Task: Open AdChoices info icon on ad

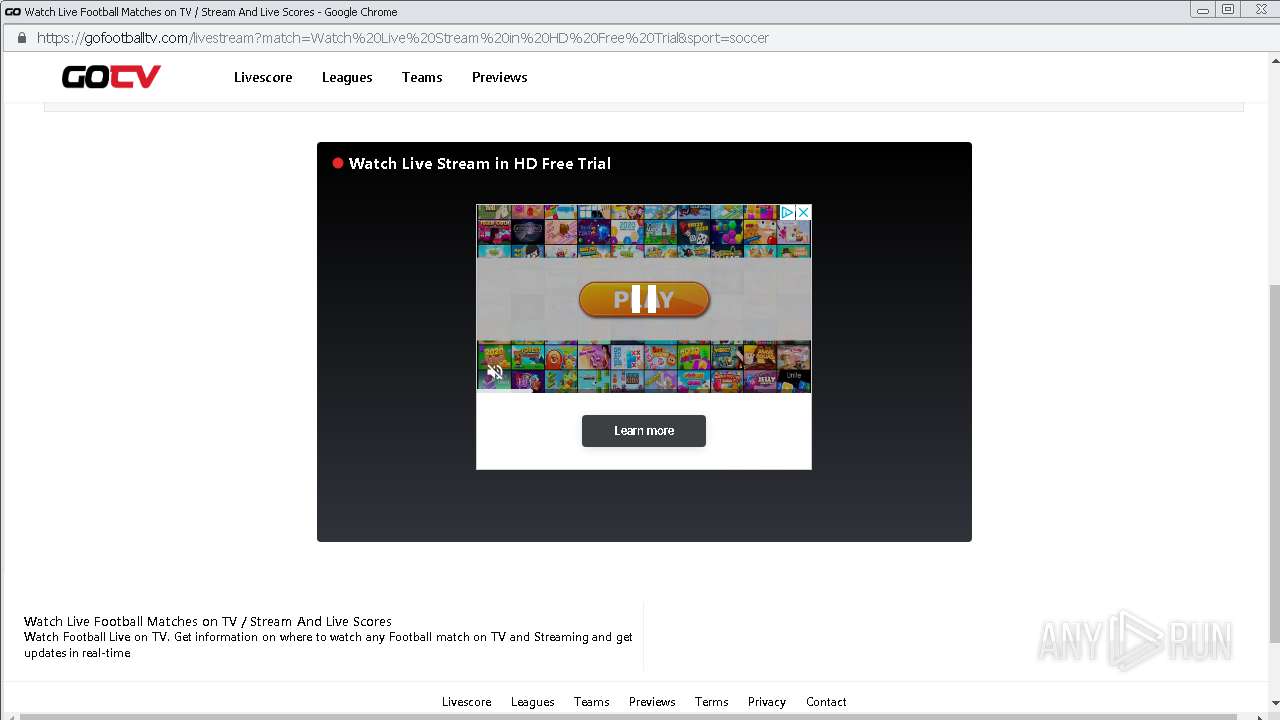Action: pos(788,213)
